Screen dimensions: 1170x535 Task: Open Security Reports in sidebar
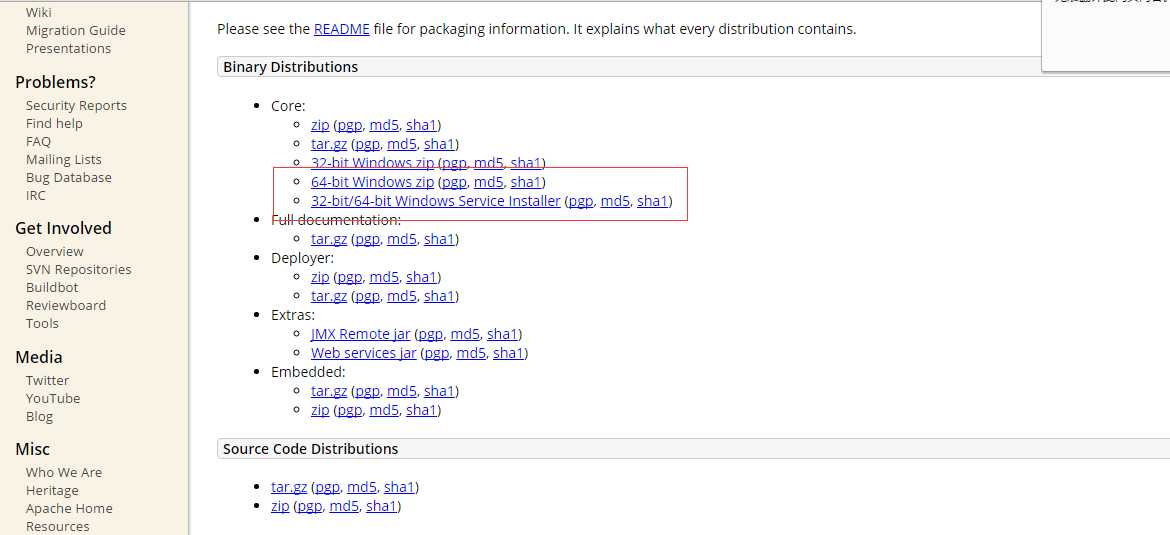tap(76, 105)
